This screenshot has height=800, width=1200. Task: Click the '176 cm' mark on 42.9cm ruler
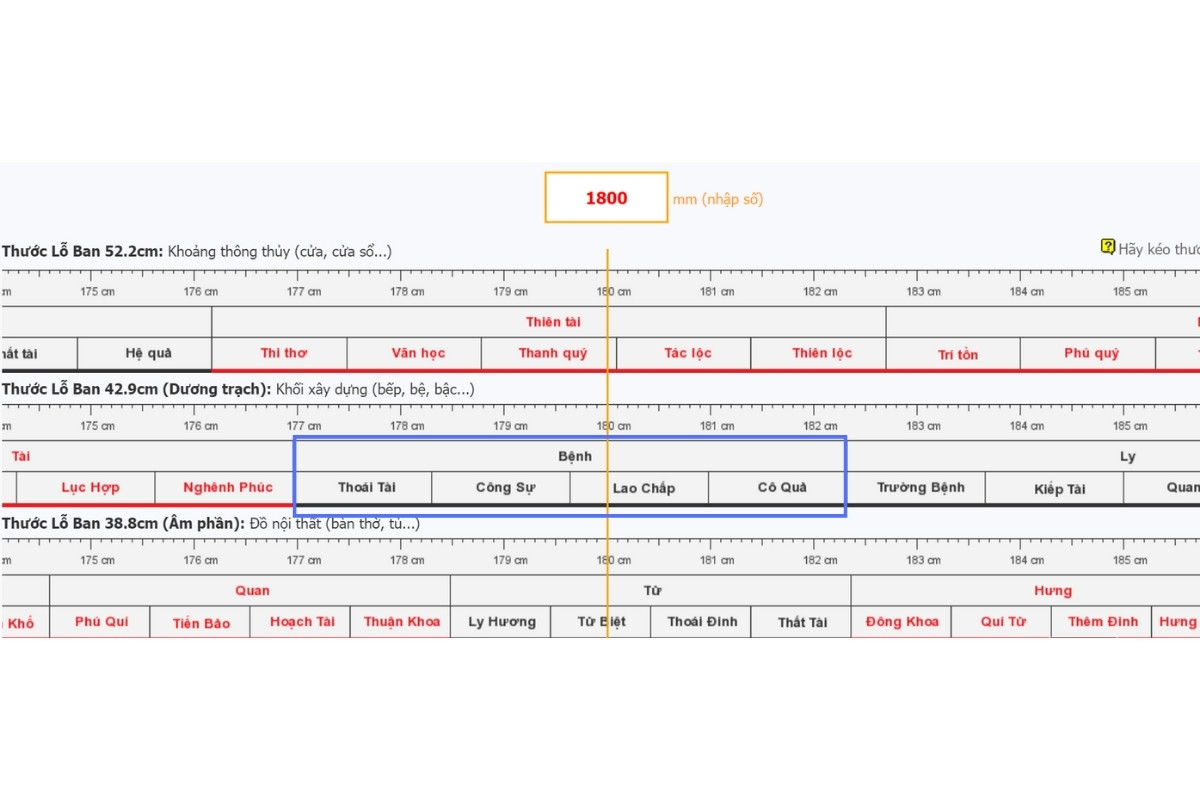coord(200,426)
